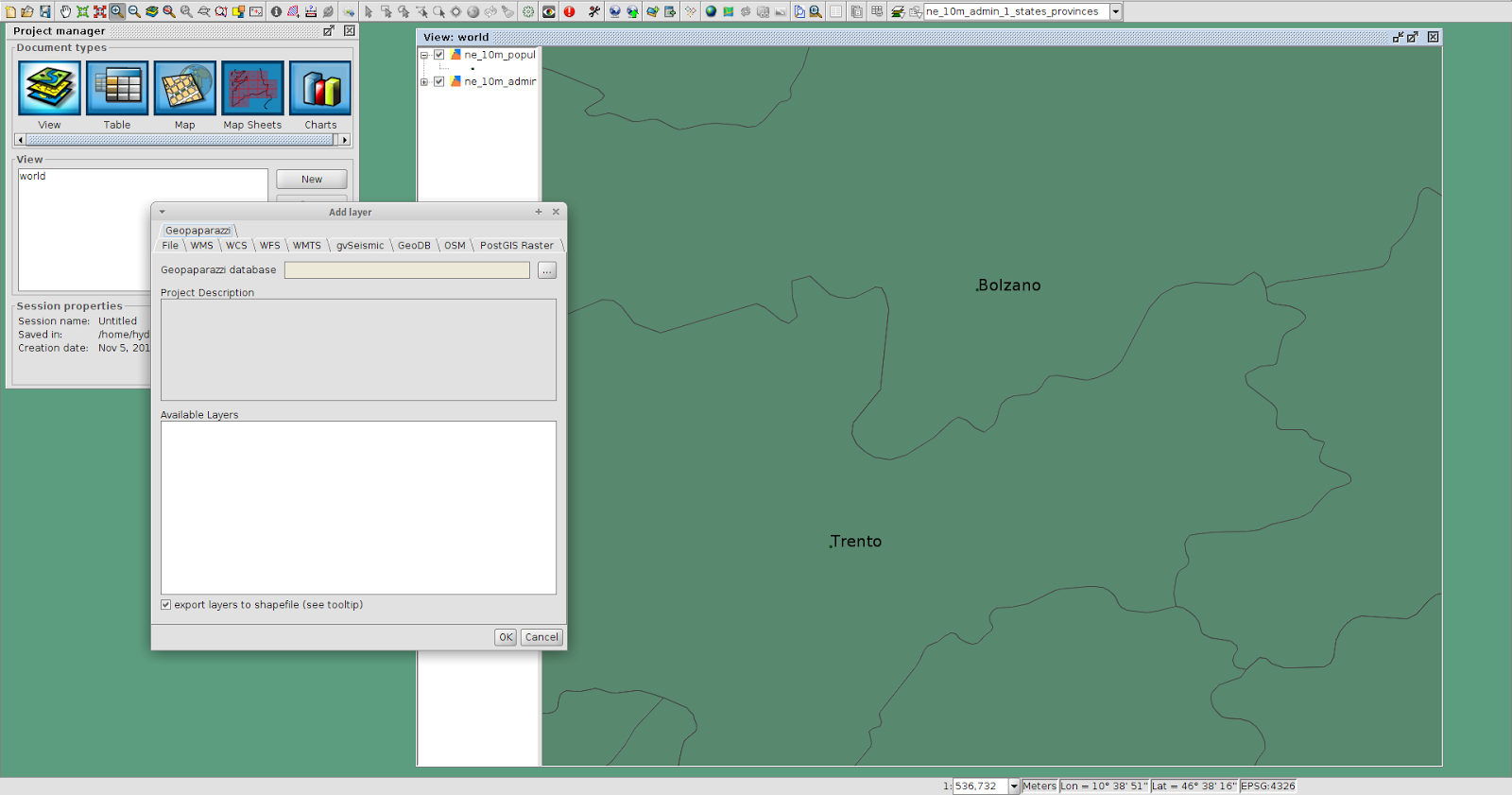Open the Table document type
This screenshot has height=795, width=1512.
[x=117, y=88]
